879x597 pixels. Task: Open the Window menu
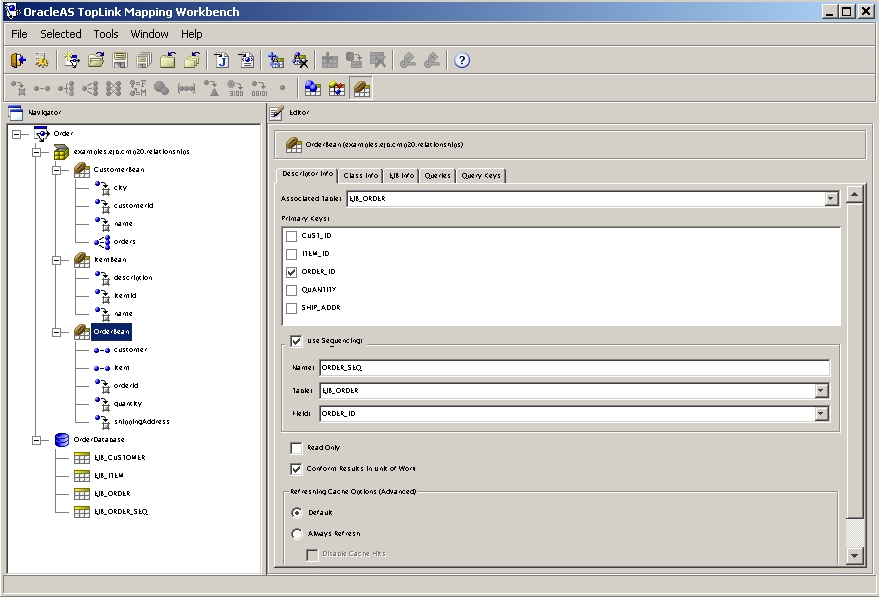point(149,34)
